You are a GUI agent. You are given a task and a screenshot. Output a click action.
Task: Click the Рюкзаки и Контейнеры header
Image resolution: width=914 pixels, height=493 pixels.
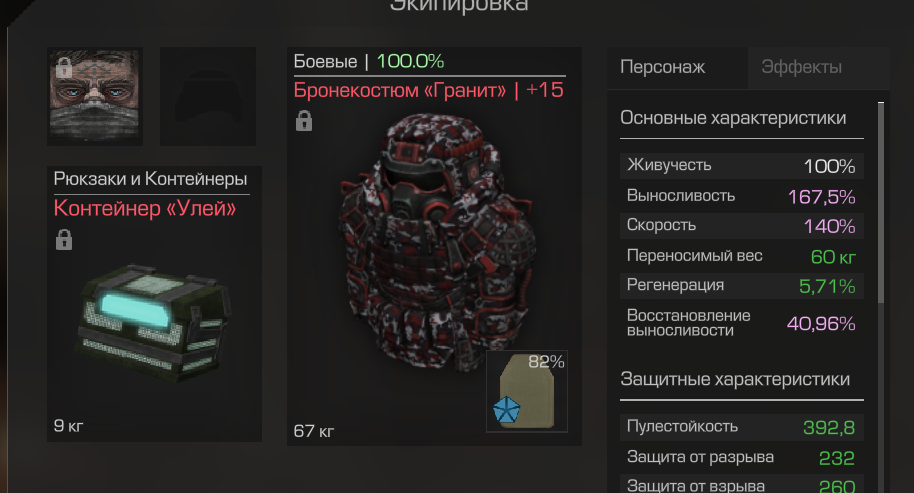point(150,179)
